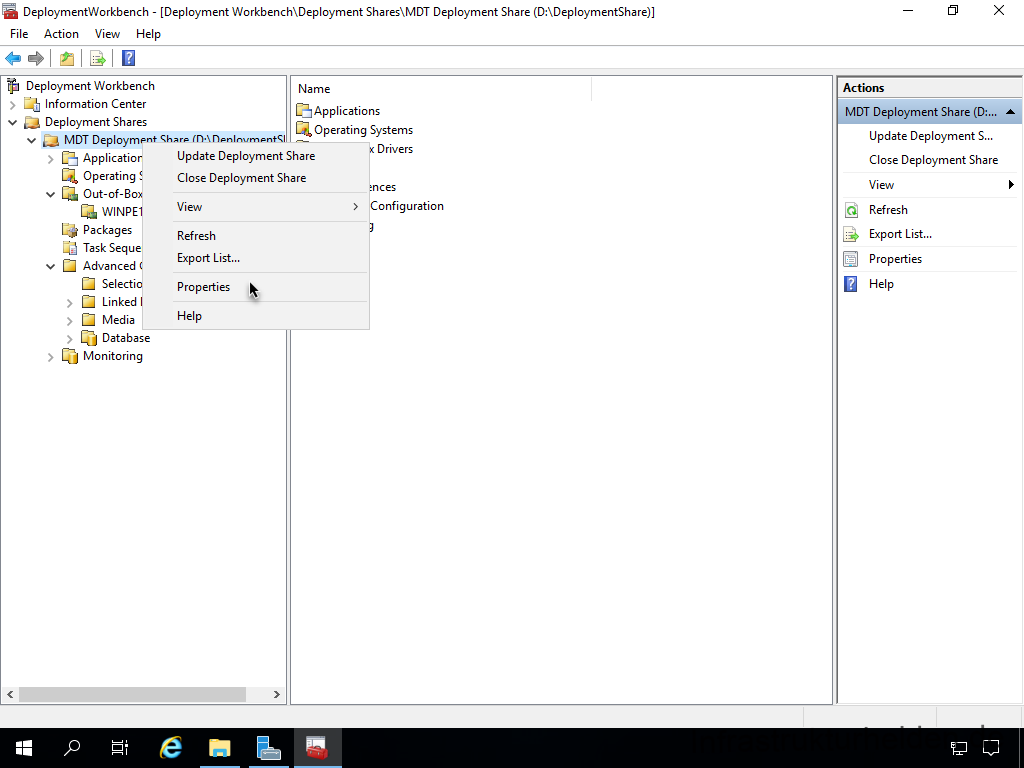Image resolution: width=1024 pixels, height=768 pixels.
Task: Collapse the MDT Deployment Share node
Action: [31, 140]
